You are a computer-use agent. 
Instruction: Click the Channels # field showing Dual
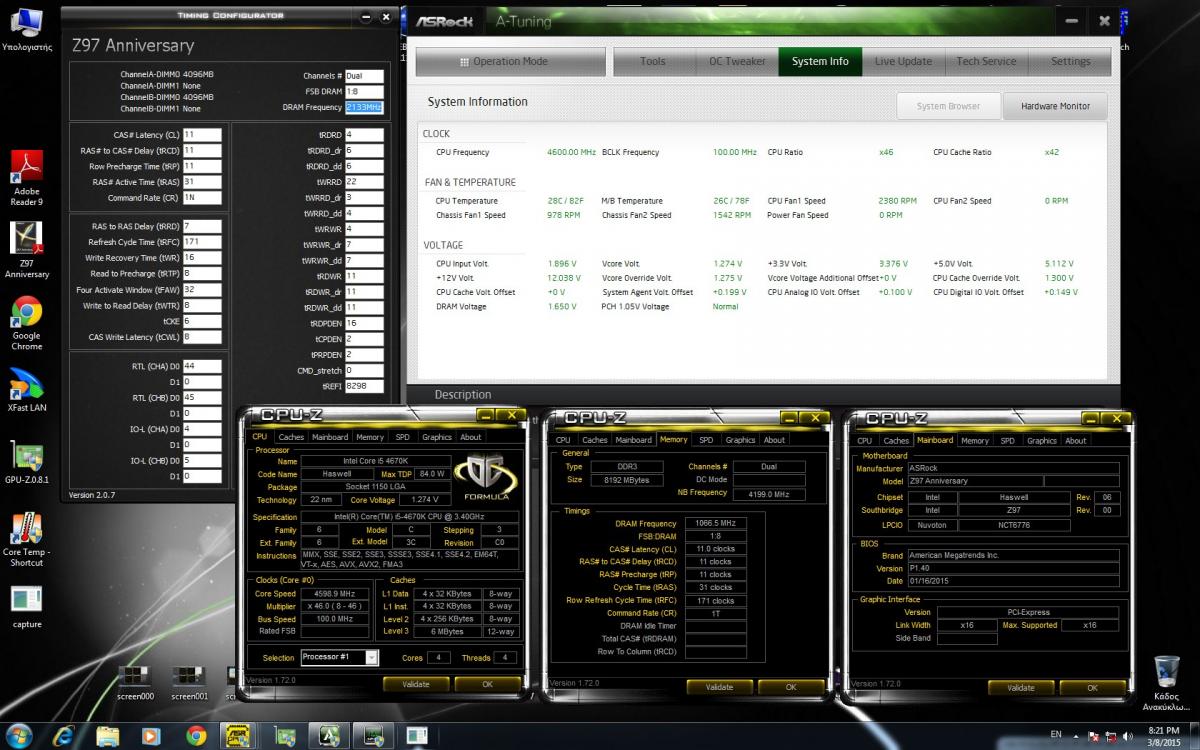[x=364, y=76]
